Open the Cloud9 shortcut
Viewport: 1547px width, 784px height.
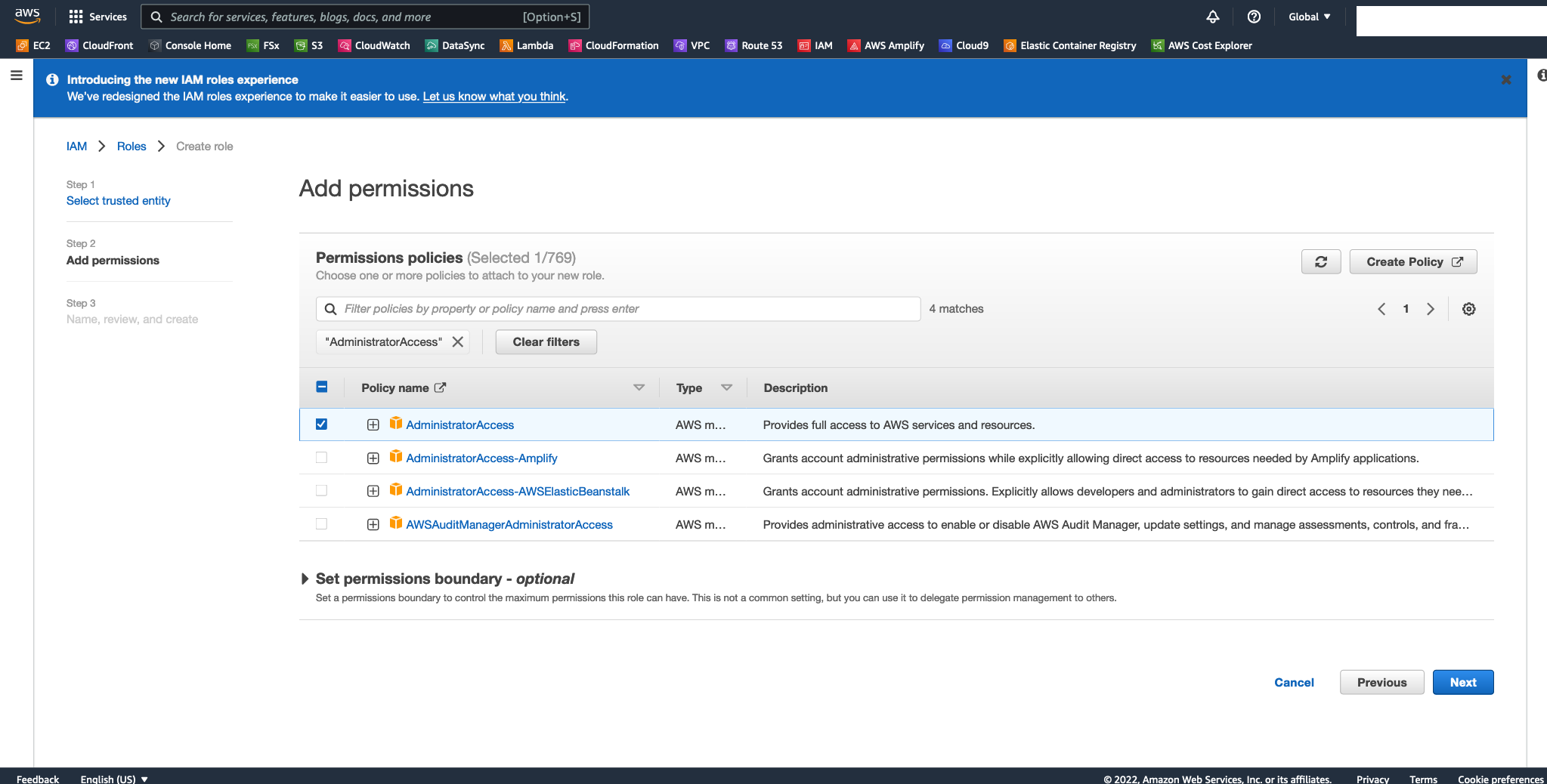(964, 45)
